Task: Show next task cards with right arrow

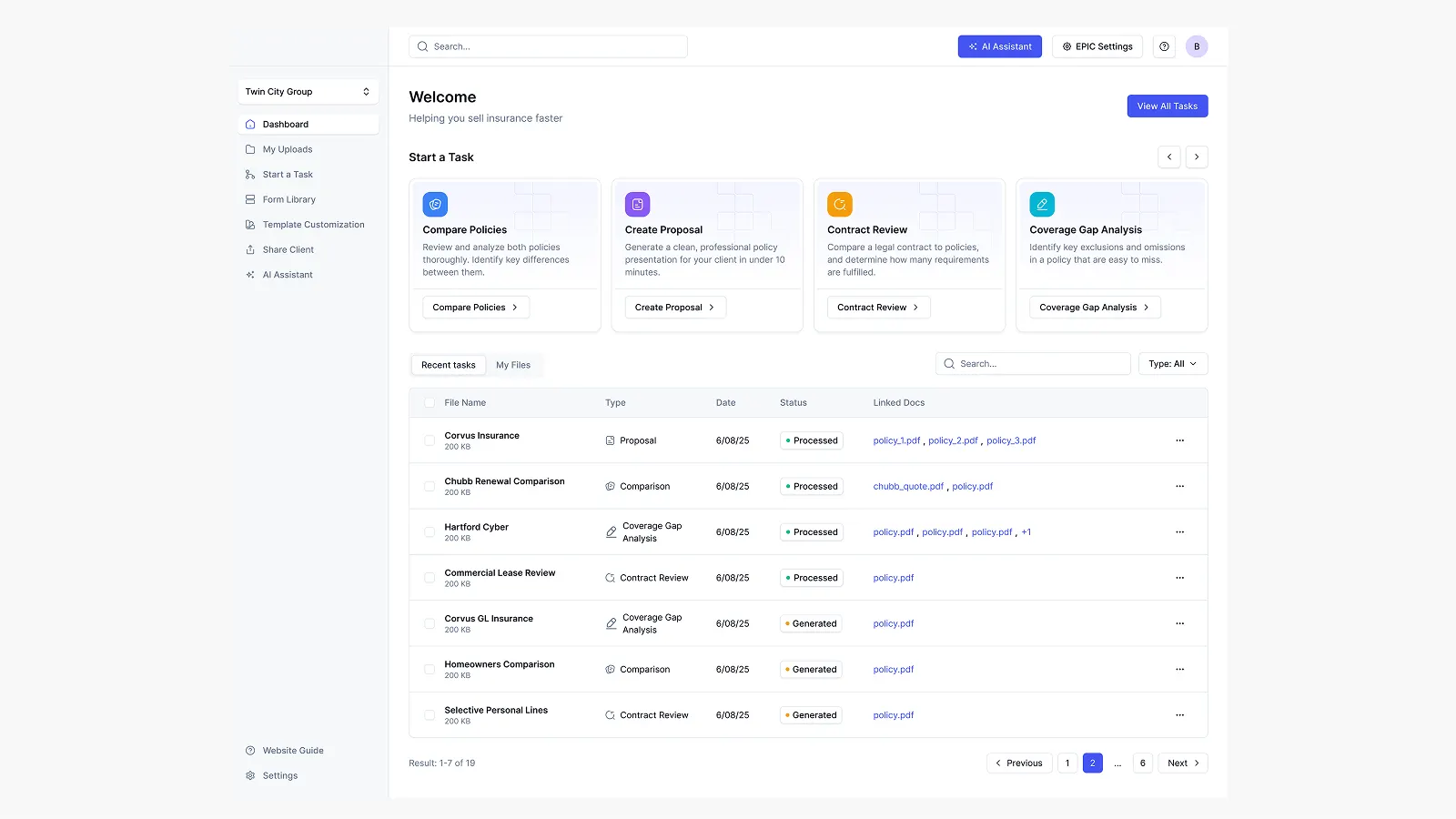Action: [1197, 157]
